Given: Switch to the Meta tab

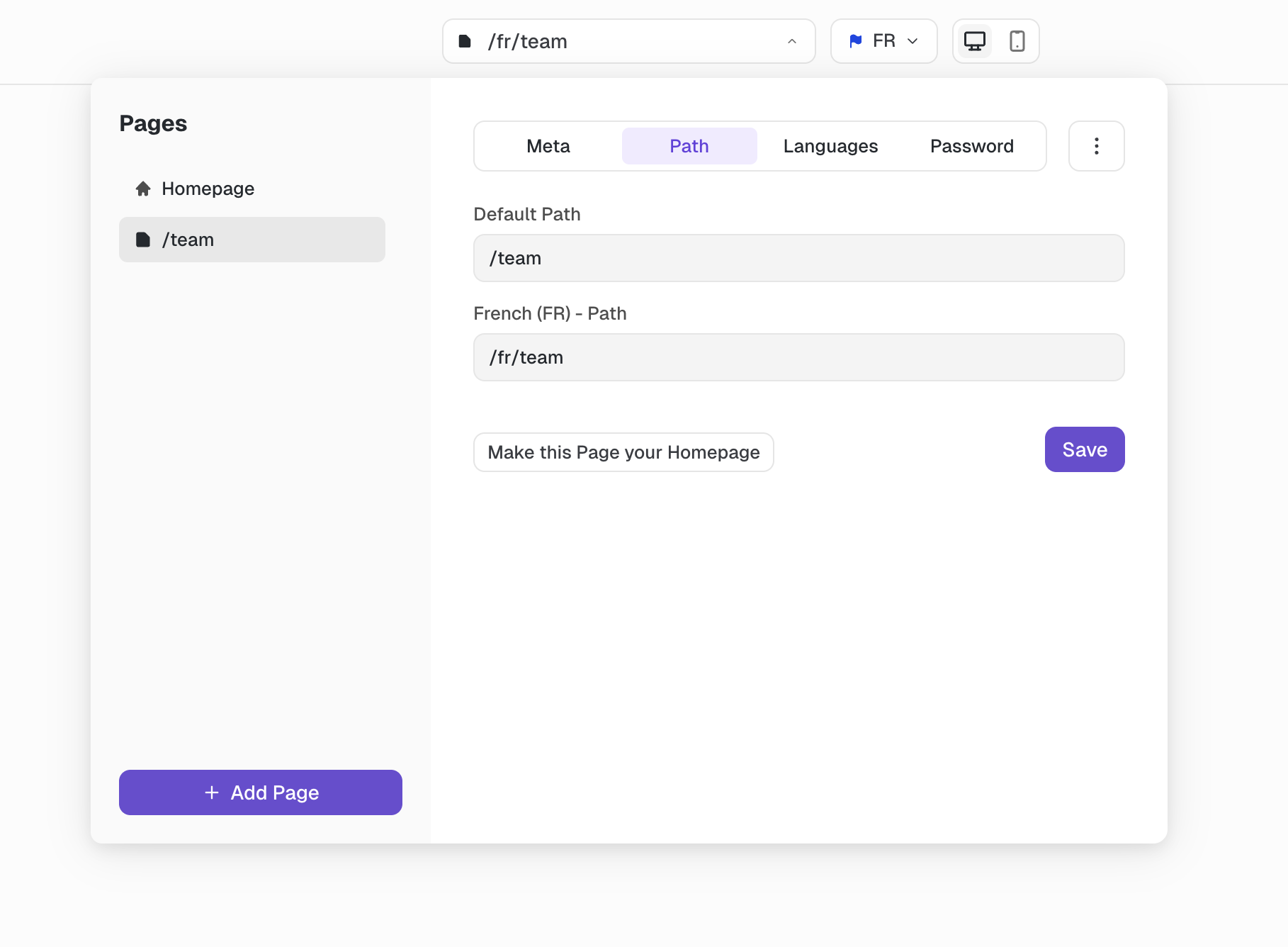Looking at the screenshot, I should pos(548,146).
